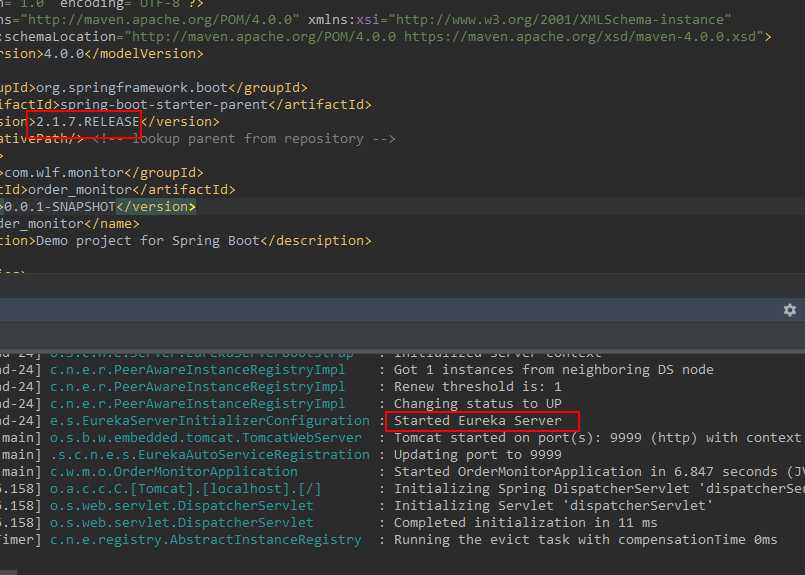The image size is (805, 575).
Task: Click the 'Initializing Servlet dispatcherServlet' log line
Action: point(553,505)
